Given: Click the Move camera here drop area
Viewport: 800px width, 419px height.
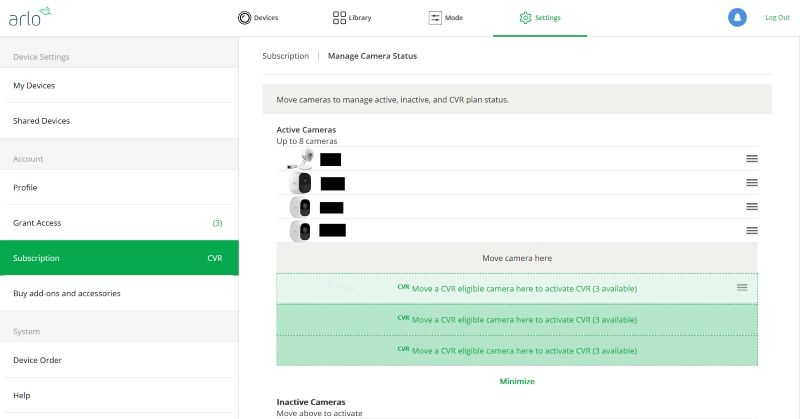Looking at the screenshot, I should click(x=517, y=258).
